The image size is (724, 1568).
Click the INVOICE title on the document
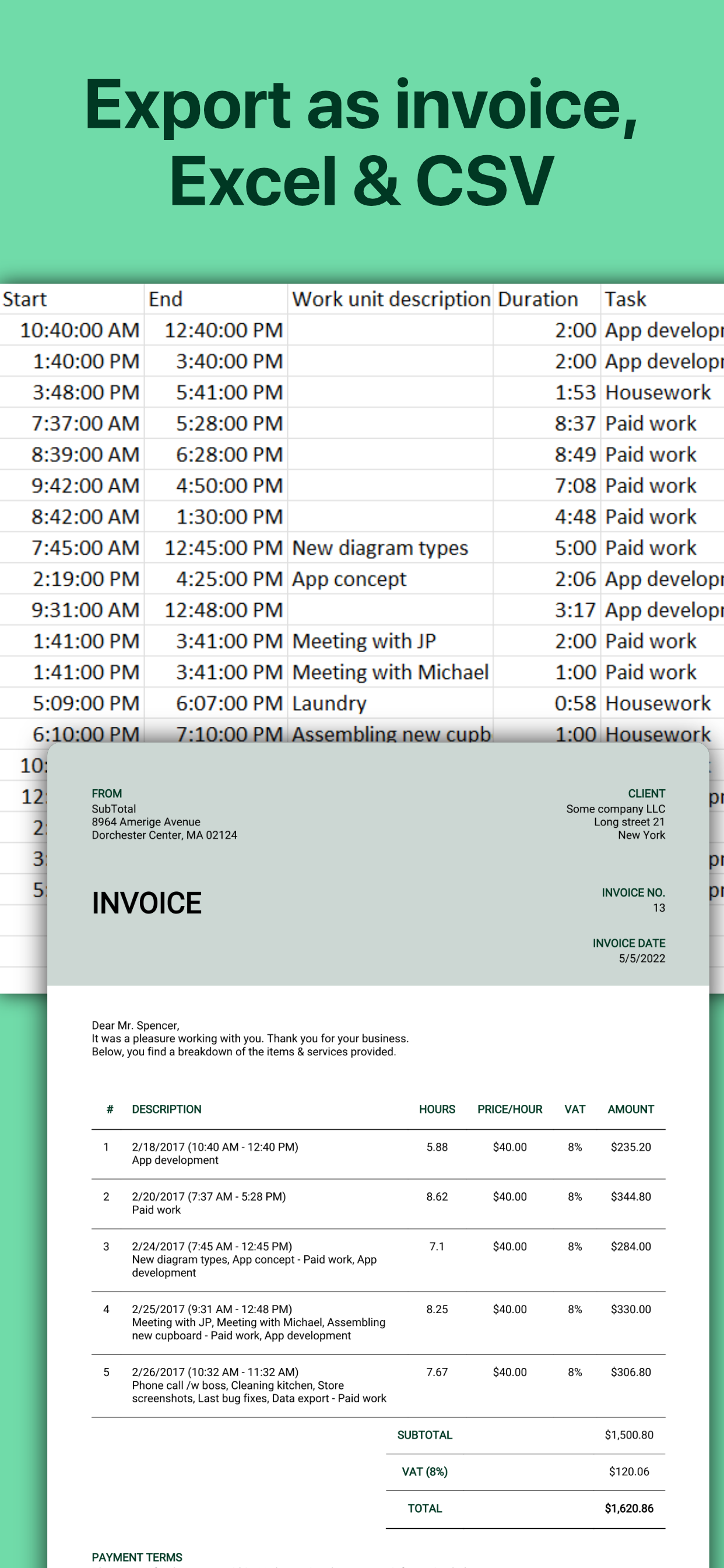(x=147, y=902)
